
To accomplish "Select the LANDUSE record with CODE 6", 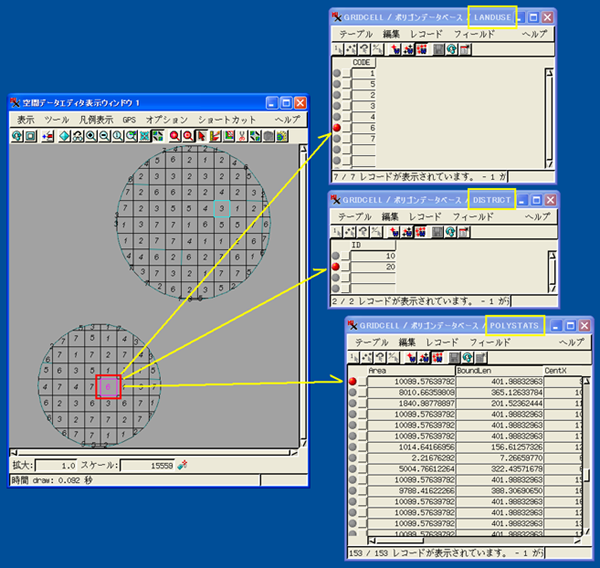I will (338, 128).
